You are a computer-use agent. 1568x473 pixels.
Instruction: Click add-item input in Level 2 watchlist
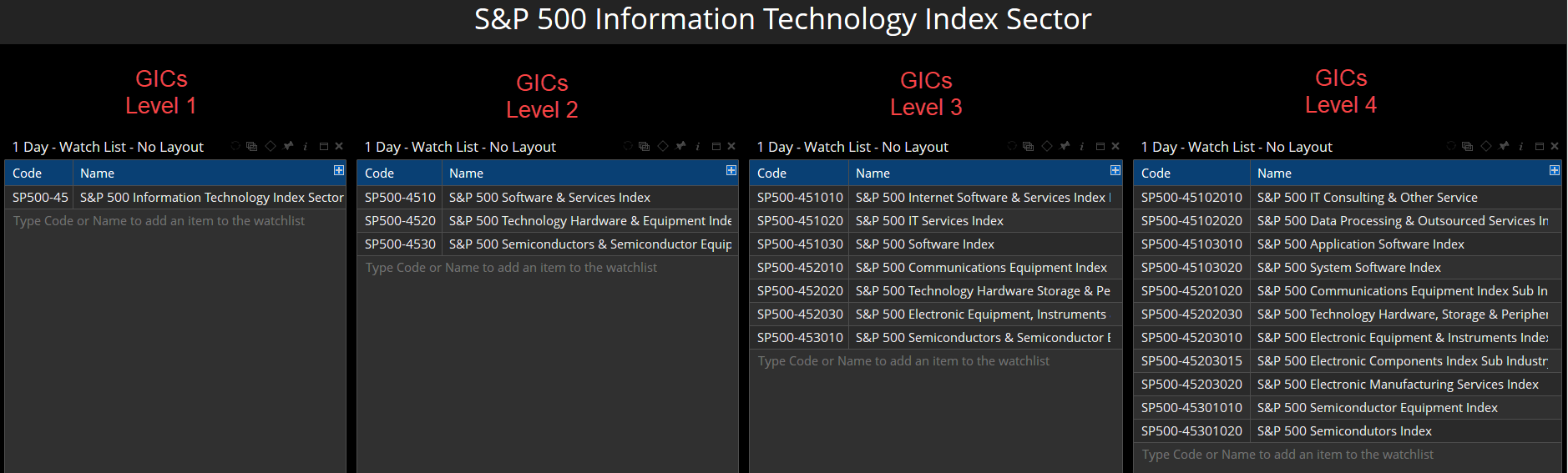548,268
